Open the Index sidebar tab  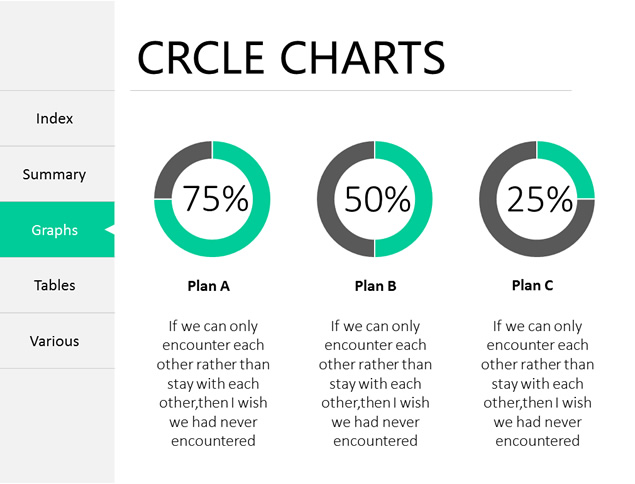tap(55, 119)
